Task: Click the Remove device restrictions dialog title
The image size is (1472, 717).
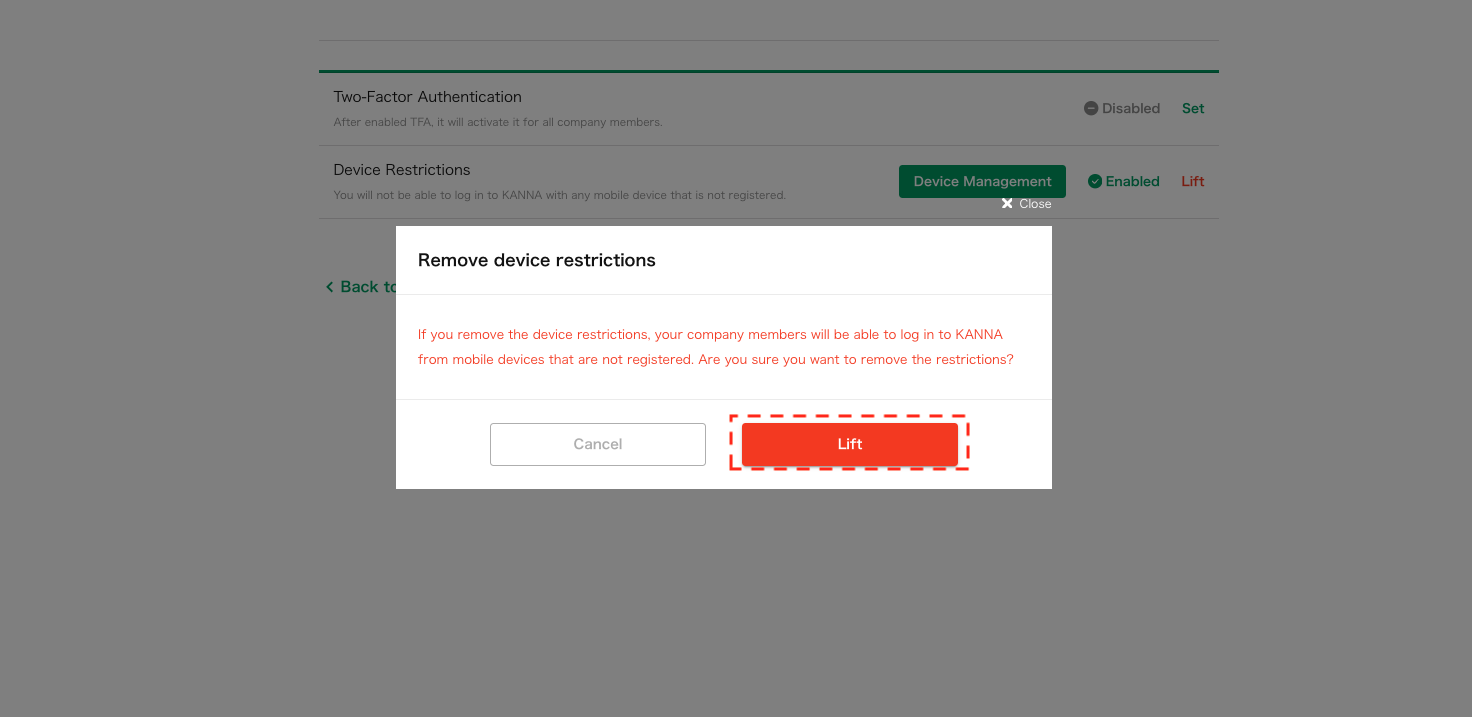Action: (537, 260)
